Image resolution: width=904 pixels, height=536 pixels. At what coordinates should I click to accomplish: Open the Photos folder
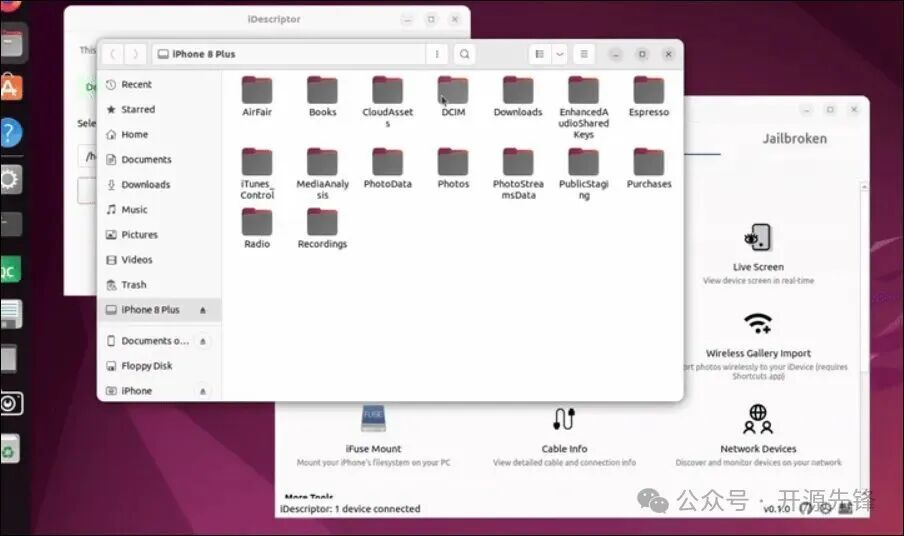pyautogui.click(x=453, y=168)
